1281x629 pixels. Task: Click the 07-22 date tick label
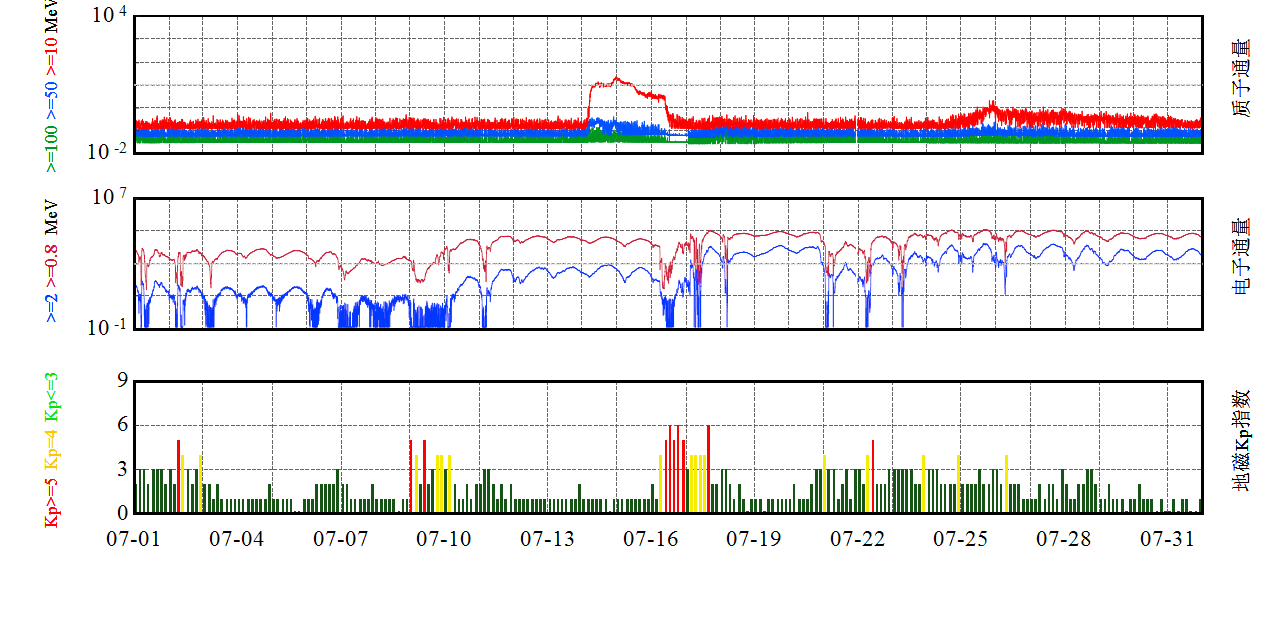(x=858, y=539)
